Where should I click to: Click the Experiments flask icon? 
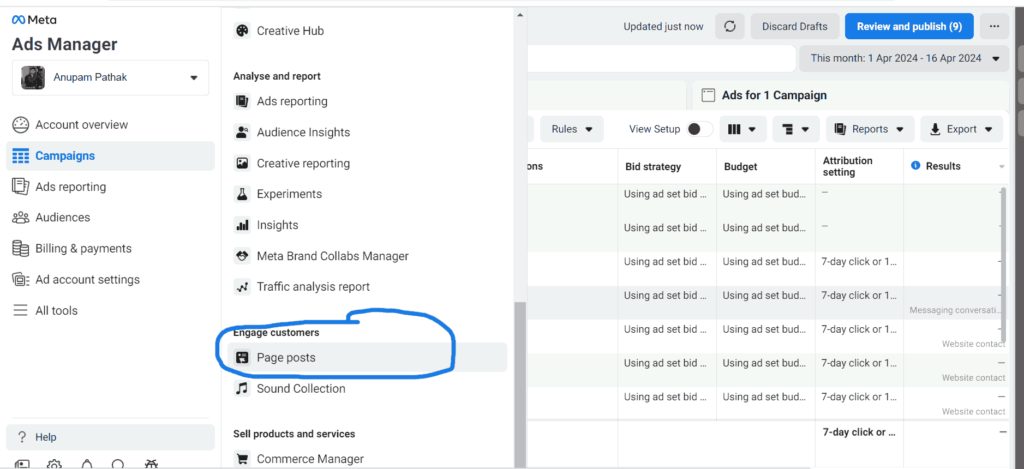click(x=242, y=194)
